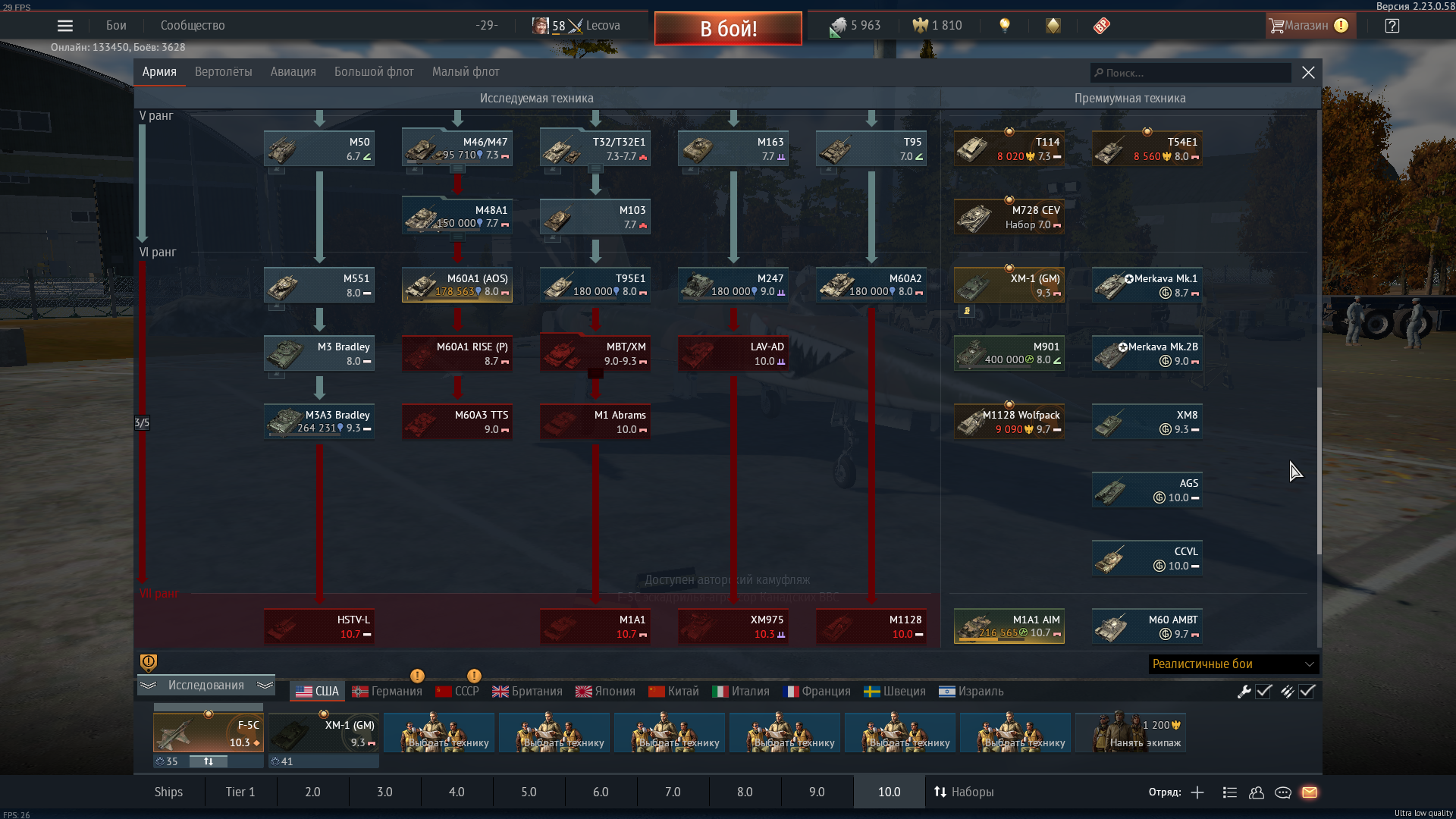Click the crew level star 41 under XM-1
Image resolution: width=1456 pixels, height=819 pixels.
pos(275,761)
